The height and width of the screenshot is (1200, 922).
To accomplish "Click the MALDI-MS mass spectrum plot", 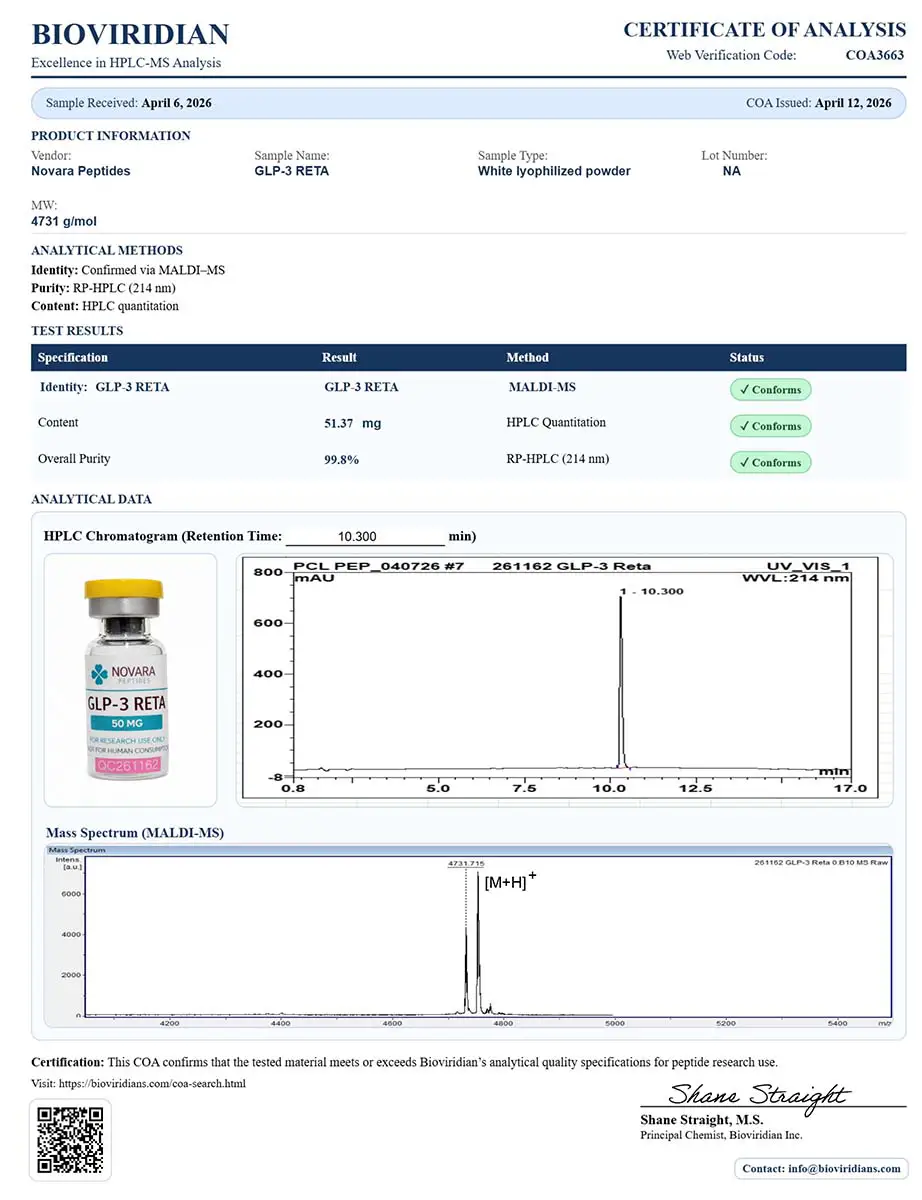I will click(x=468, y=937).
